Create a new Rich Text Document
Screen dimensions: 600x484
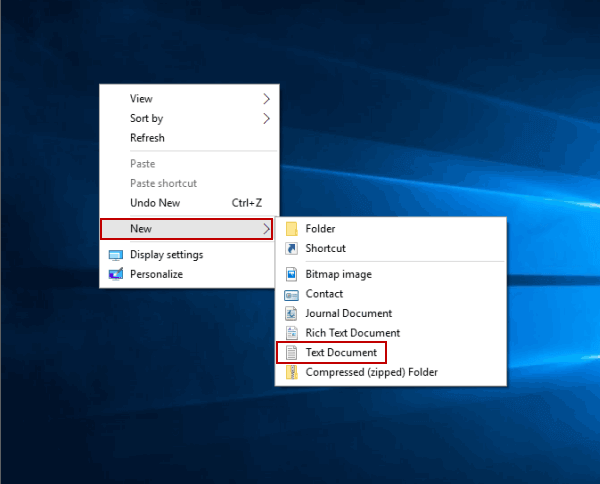(x=391, y=333)
